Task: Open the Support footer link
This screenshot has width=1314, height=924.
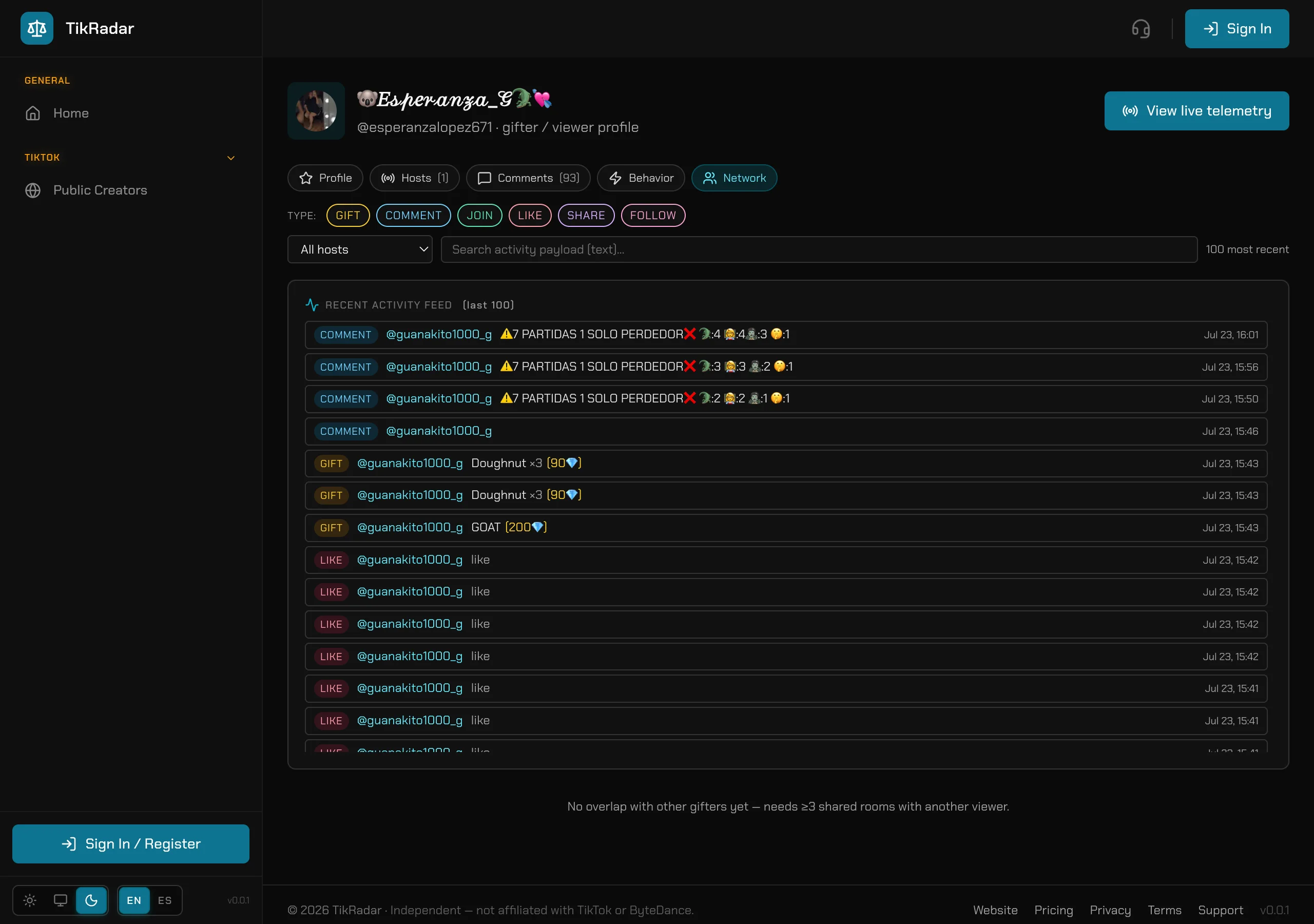Action: (1220, 910)
